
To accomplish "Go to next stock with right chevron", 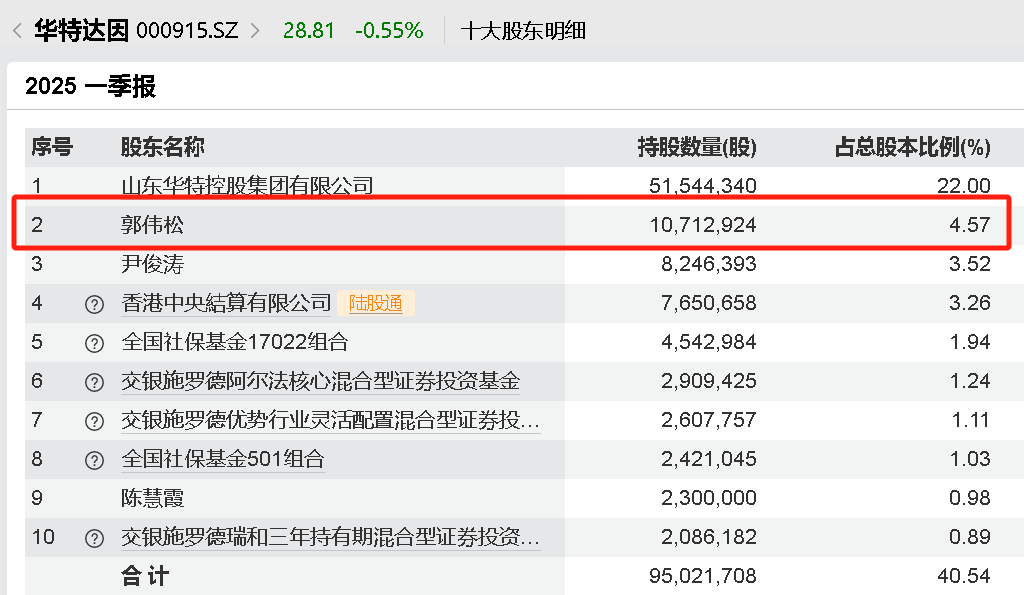I will (x=255, y=30).
